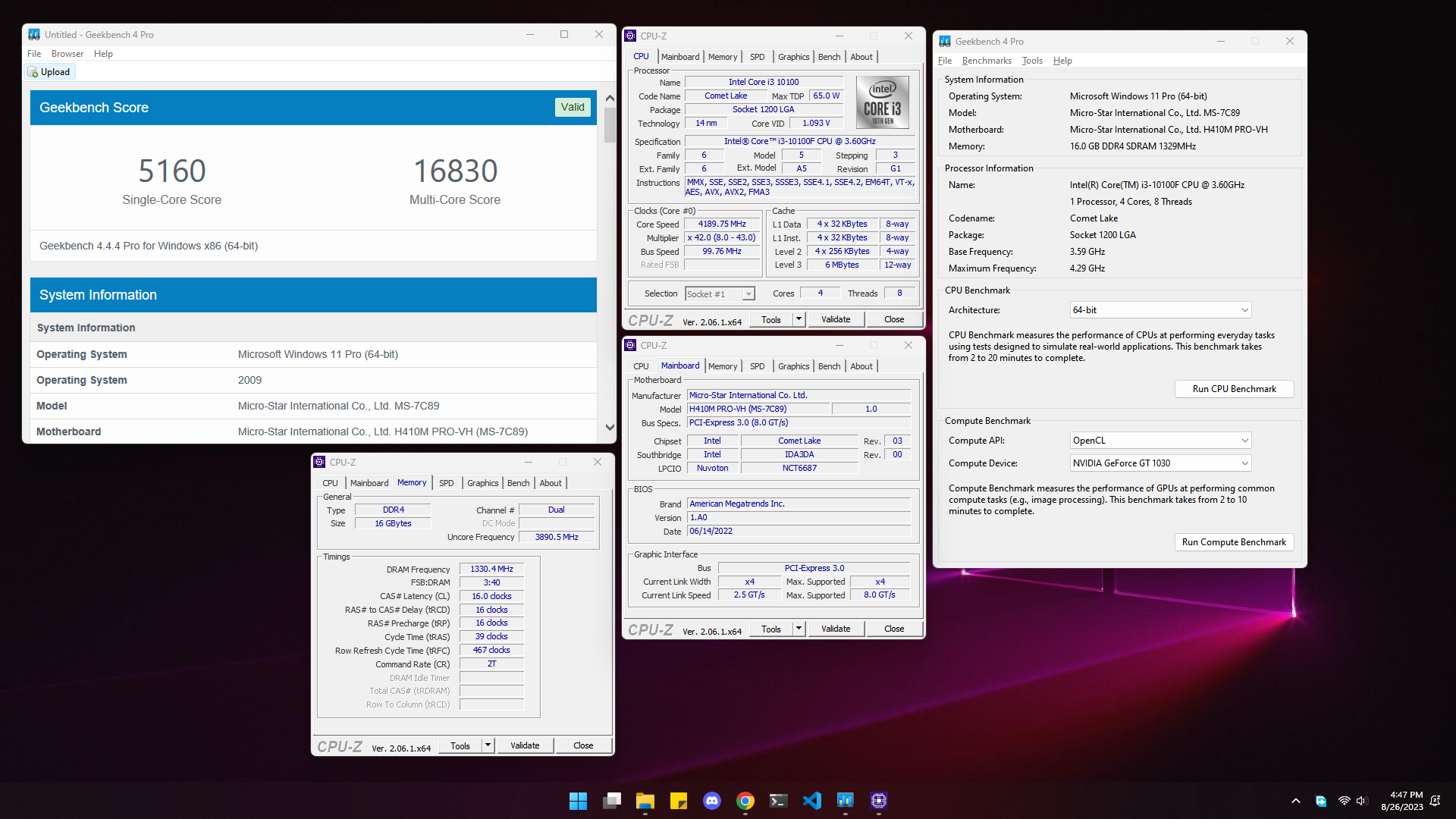
Task: Click Valid badge in Geekbench Score header
Action: pos(573,107)
